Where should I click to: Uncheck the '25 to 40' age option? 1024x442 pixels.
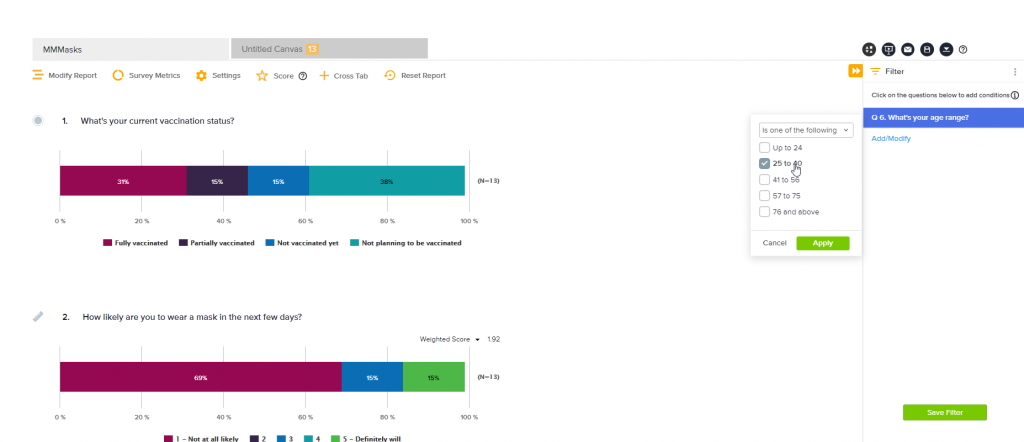tap(765, 163)
